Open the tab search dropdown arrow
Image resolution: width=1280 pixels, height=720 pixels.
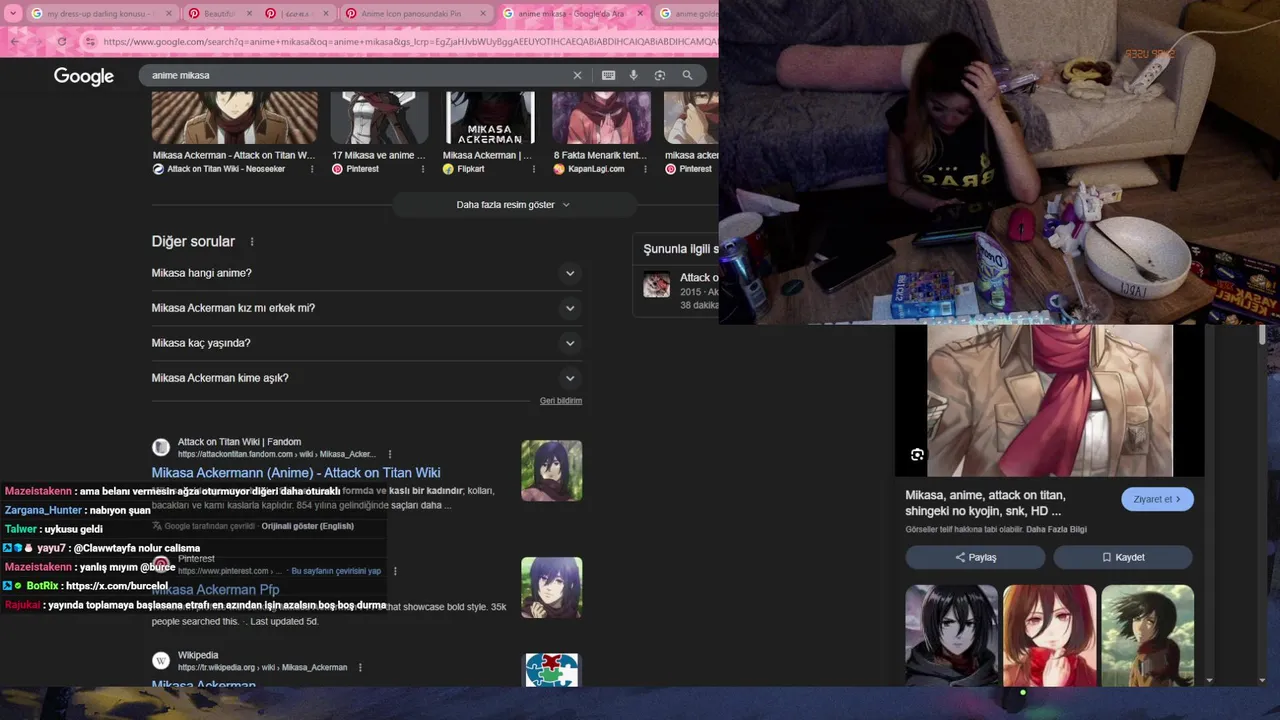(x=12, y=14)
